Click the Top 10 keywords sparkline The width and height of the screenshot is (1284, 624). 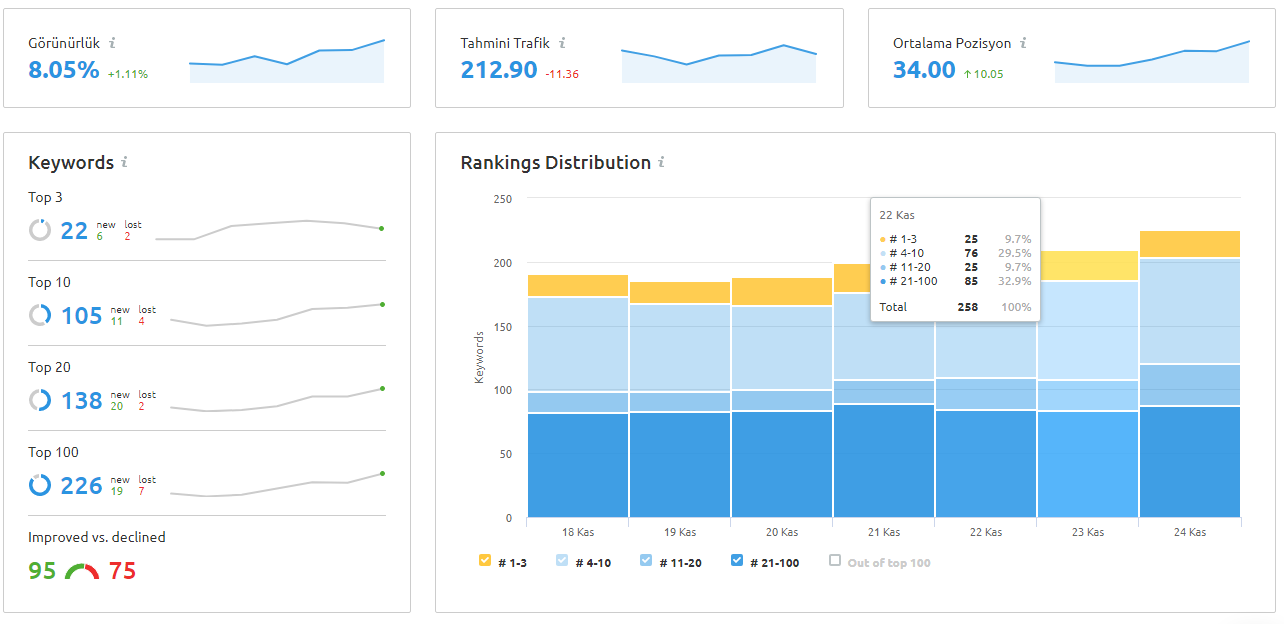(277, 314)
